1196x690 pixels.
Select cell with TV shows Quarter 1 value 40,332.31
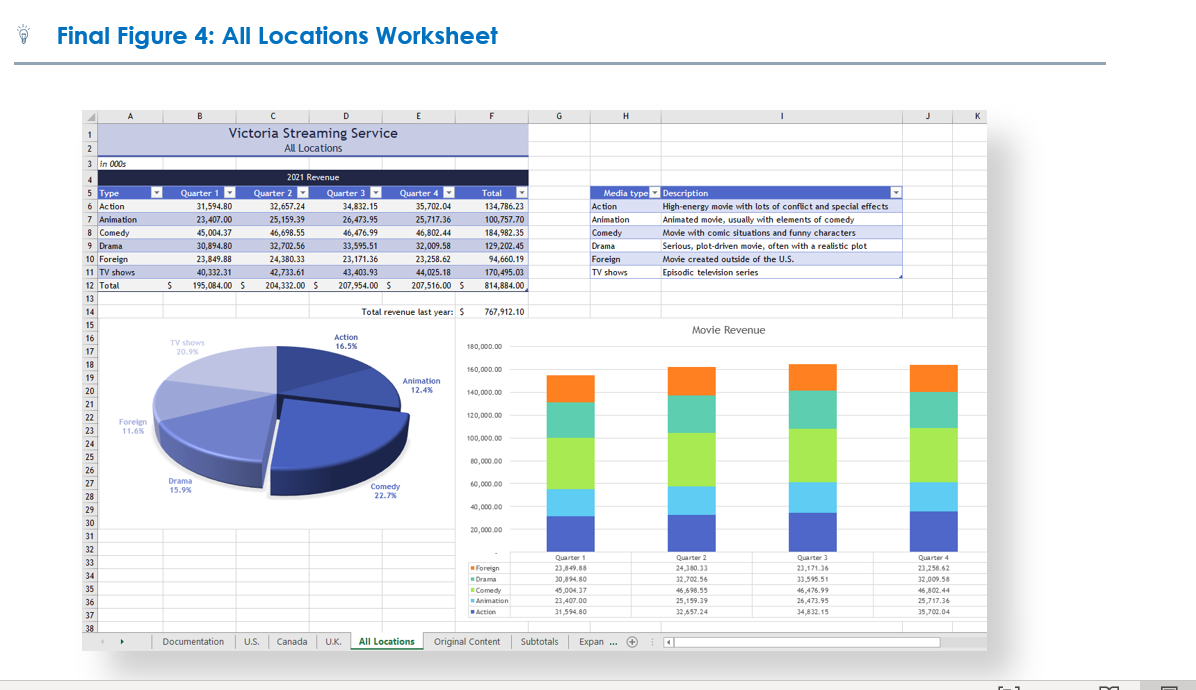[x=200, y=272]
